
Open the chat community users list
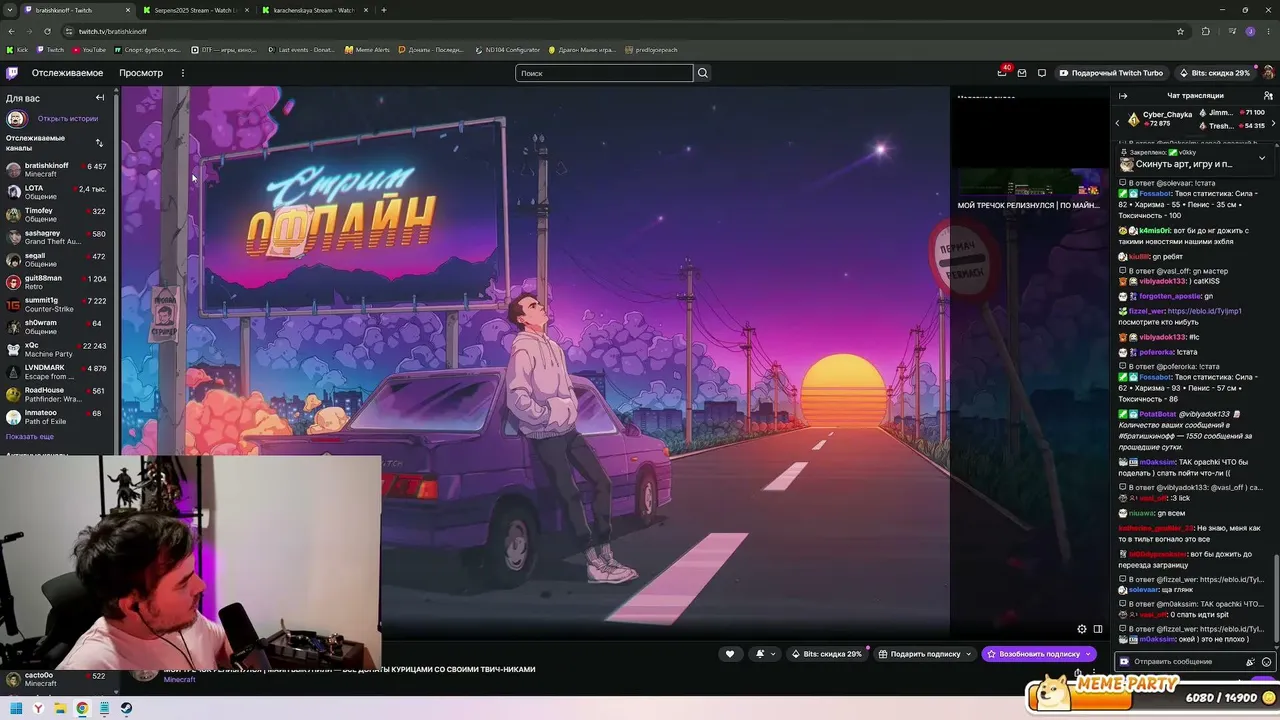[1268, 96]
